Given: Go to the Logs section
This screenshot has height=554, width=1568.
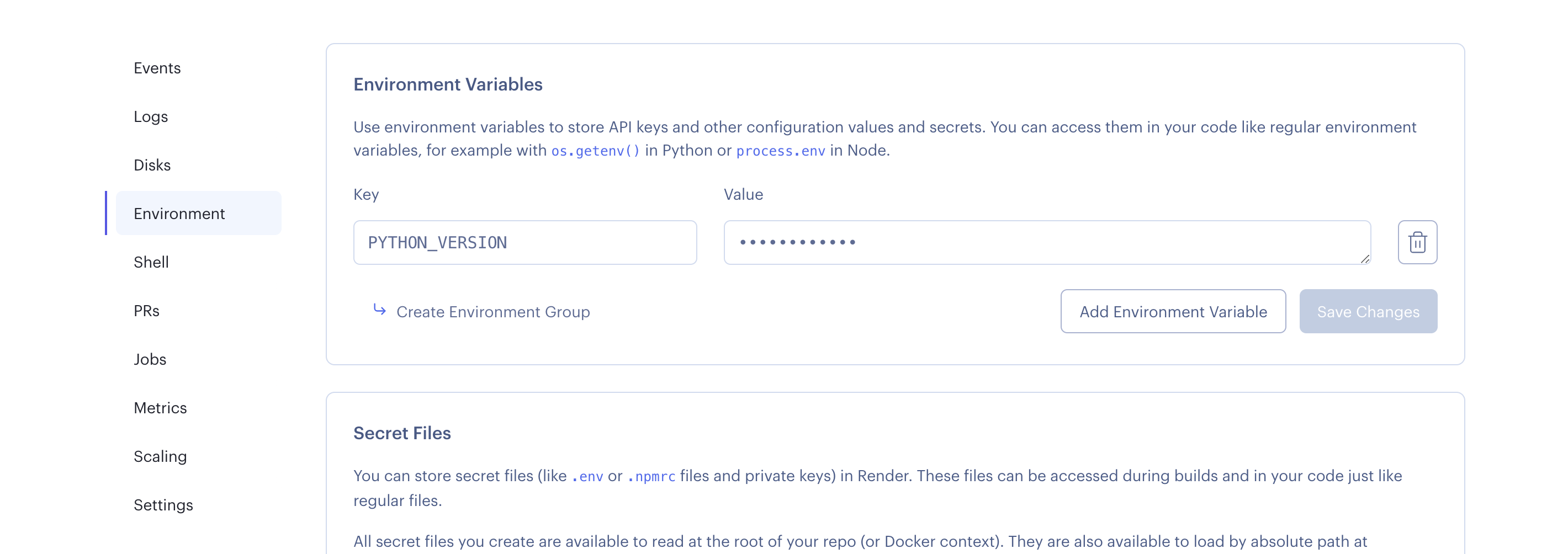Looking at the screenshot, I should [x=150, y=117].
